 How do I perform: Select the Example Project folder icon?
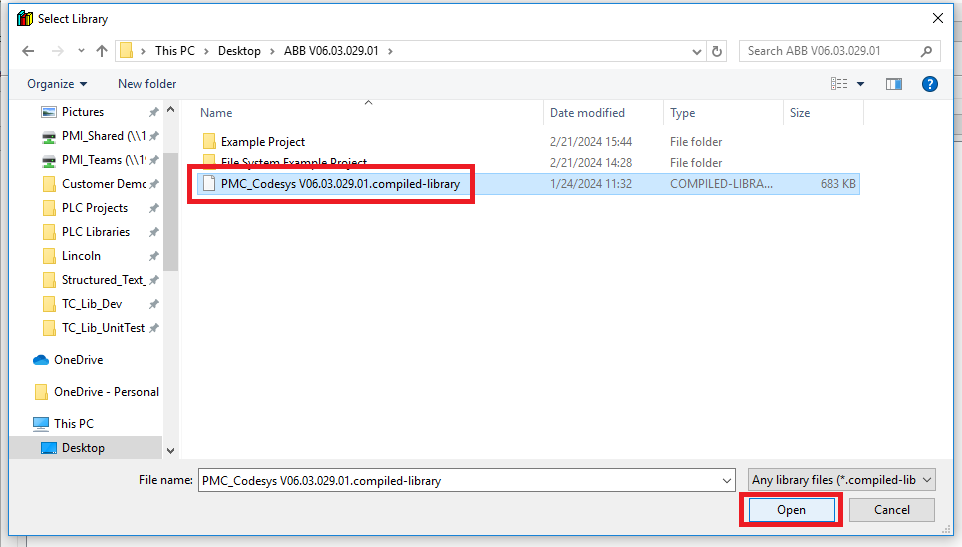(209, 142)
